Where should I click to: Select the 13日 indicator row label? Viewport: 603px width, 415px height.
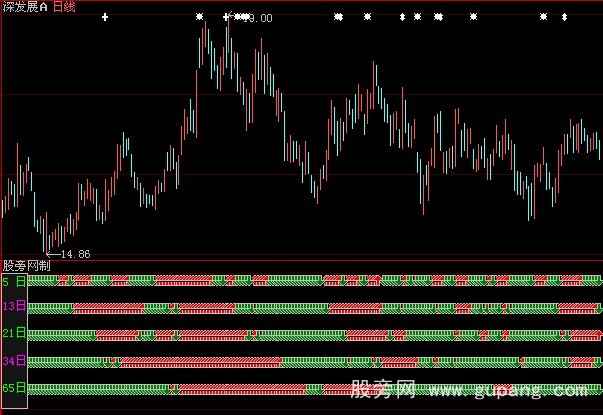pyautogui.click(x=14, y=307)
